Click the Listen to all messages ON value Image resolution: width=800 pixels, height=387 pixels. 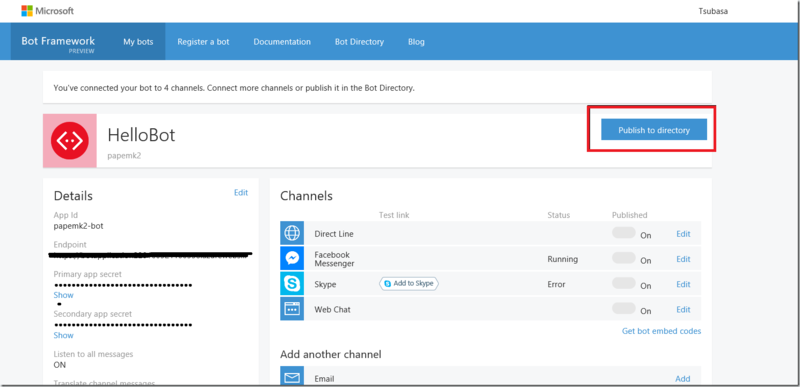tap(60, 365)
